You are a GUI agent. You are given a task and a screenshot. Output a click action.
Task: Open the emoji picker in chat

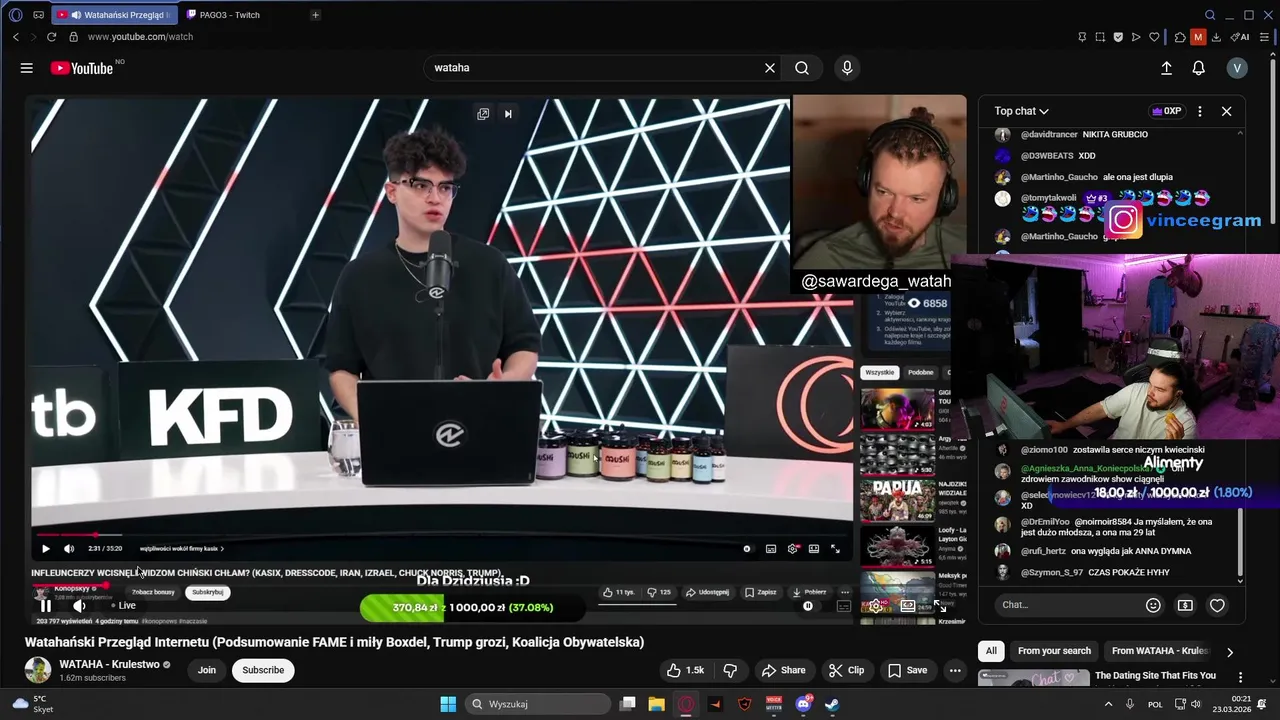click(x=1153, y=605)
